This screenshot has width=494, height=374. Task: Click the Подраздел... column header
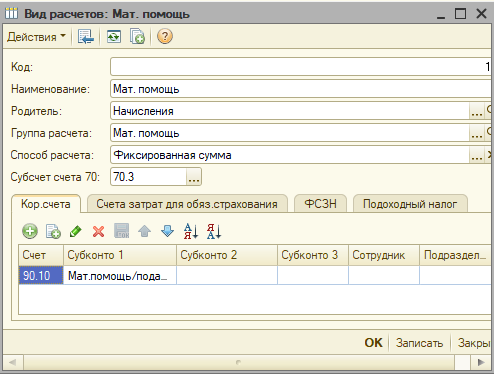pyautogui.click(x=455, y=255)
